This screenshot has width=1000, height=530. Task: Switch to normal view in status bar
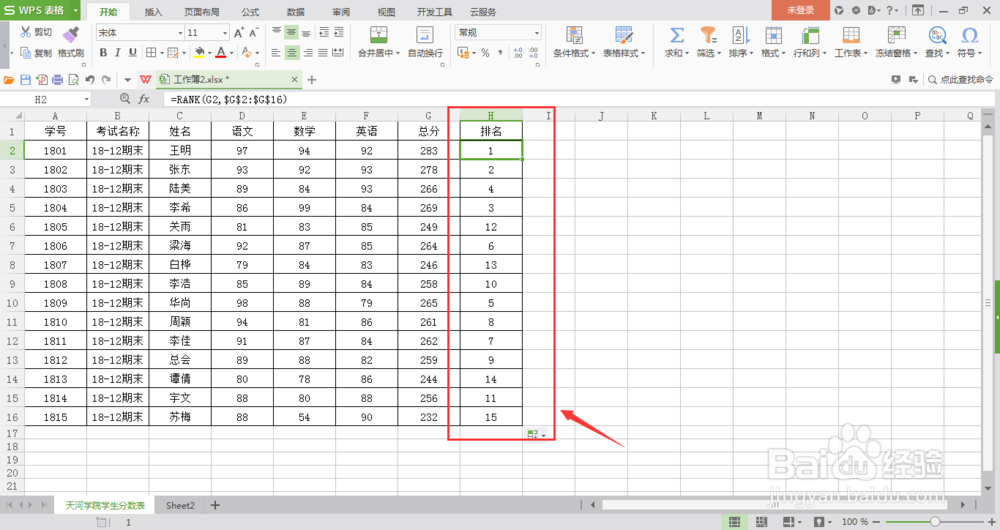pyautogui.click(x=735, y=522)
